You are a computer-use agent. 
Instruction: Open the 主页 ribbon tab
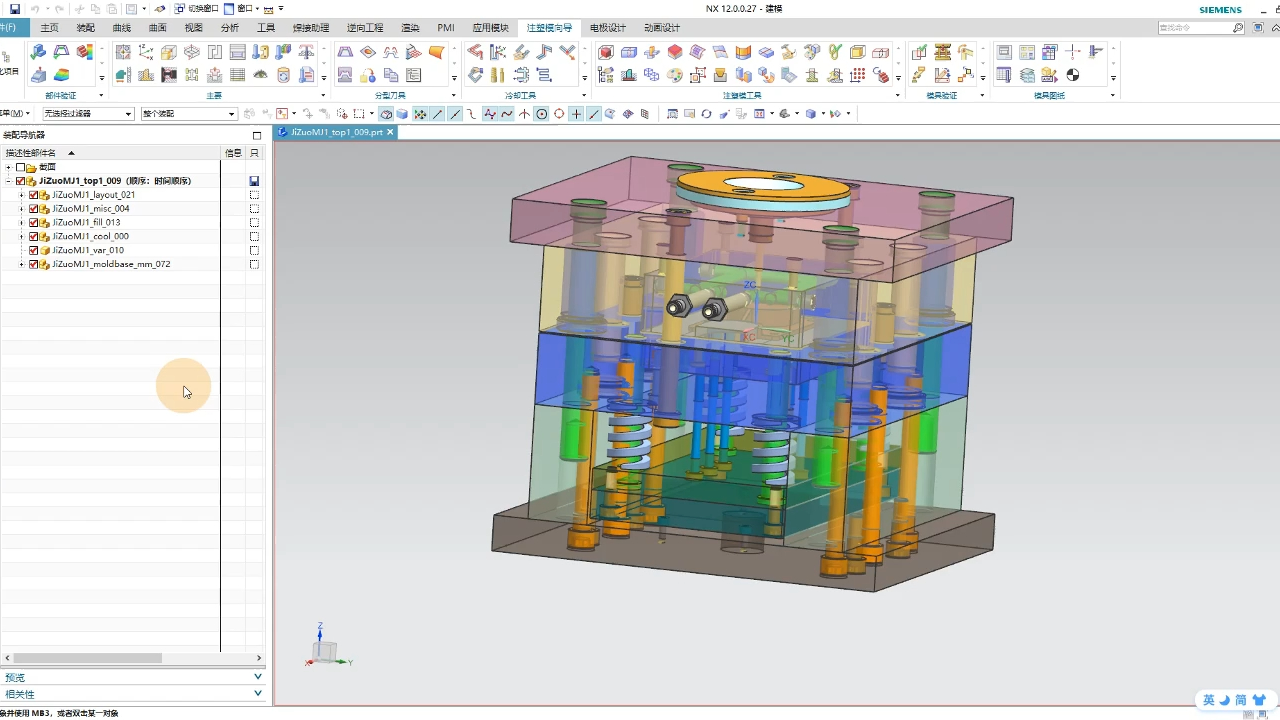(49, 28)
